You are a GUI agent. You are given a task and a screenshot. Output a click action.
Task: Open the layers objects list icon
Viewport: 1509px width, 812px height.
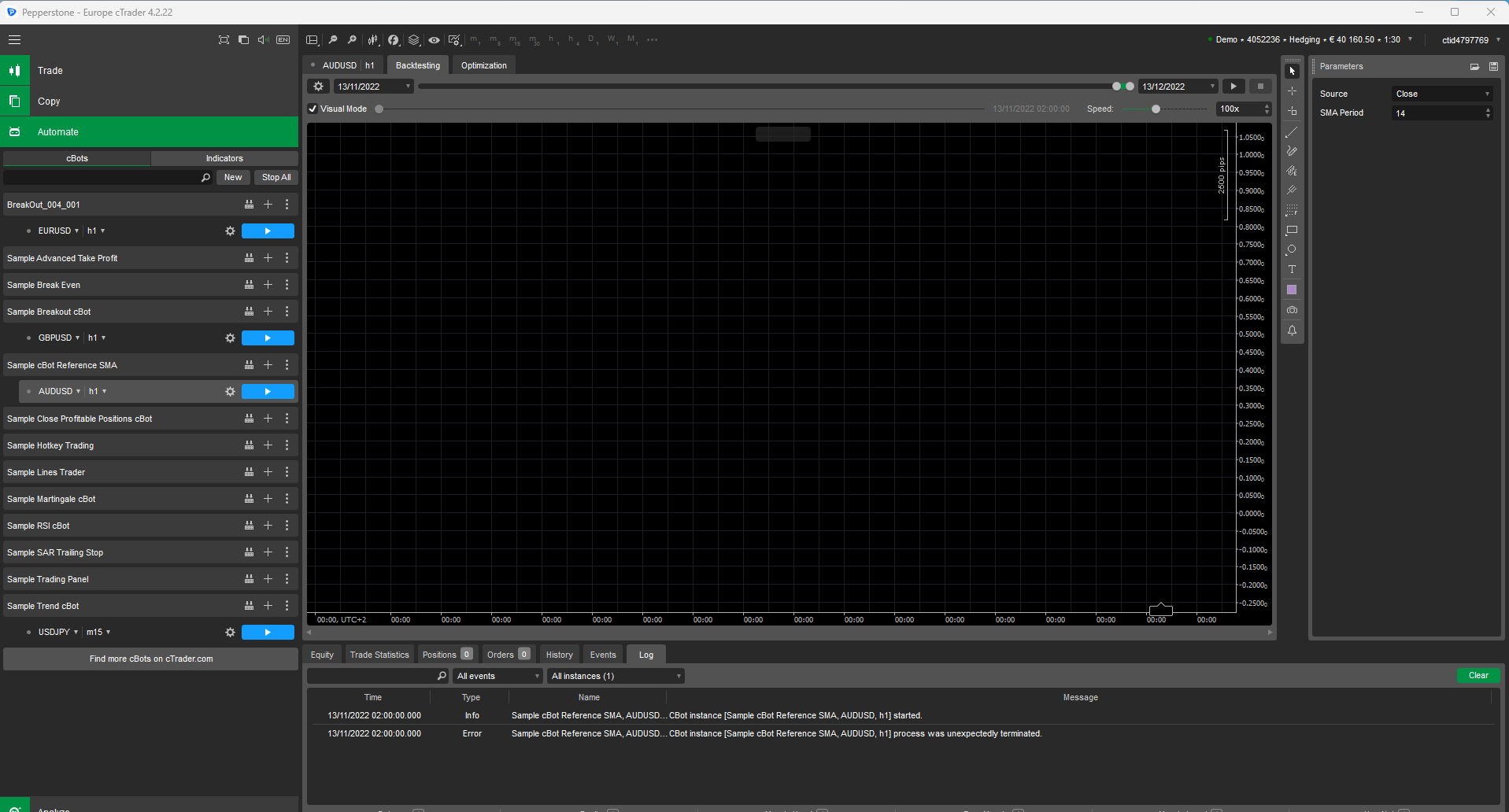[413, 39]
